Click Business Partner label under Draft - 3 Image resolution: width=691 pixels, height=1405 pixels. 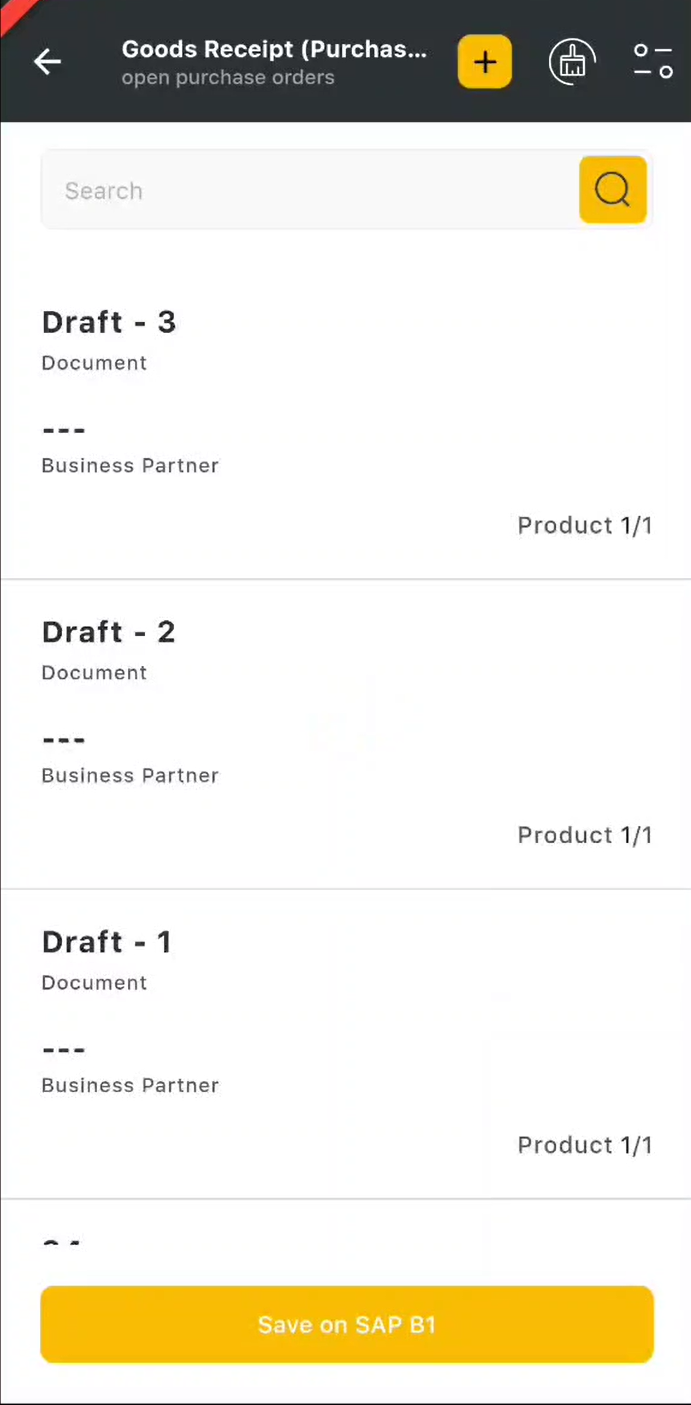pos(130,466)
